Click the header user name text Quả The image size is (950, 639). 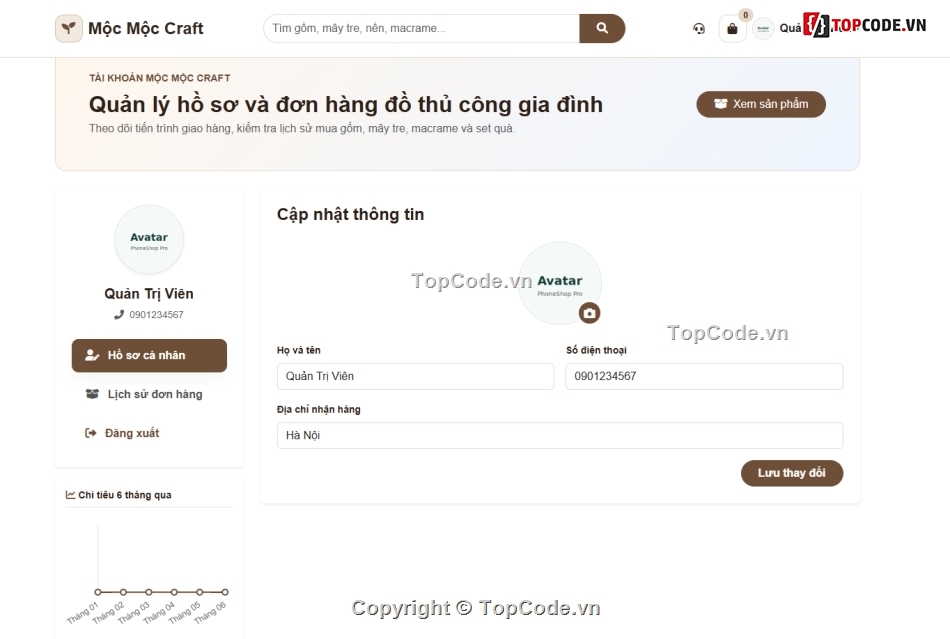[790, 28]
